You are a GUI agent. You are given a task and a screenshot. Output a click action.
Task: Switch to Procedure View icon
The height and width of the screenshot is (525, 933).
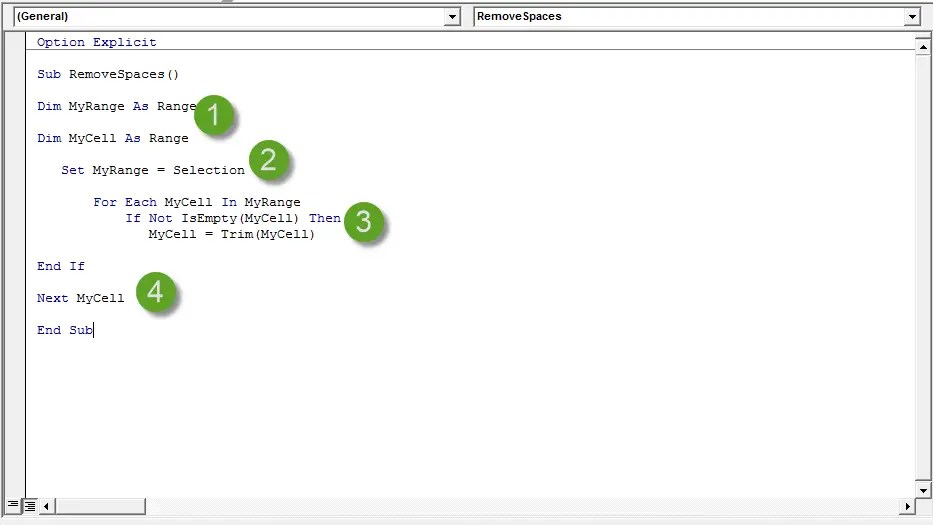(x=13, y=506)
